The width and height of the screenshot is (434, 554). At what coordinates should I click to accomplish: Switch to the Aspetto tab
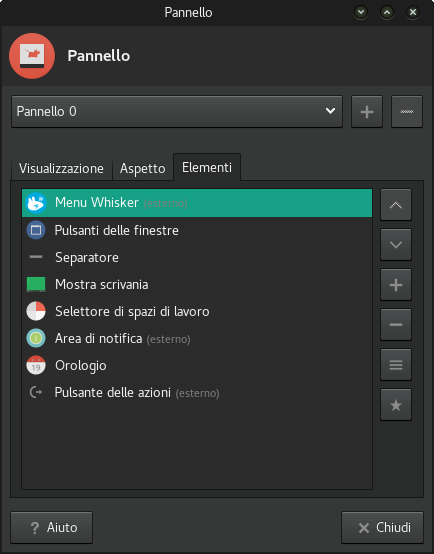click(142, 169)
